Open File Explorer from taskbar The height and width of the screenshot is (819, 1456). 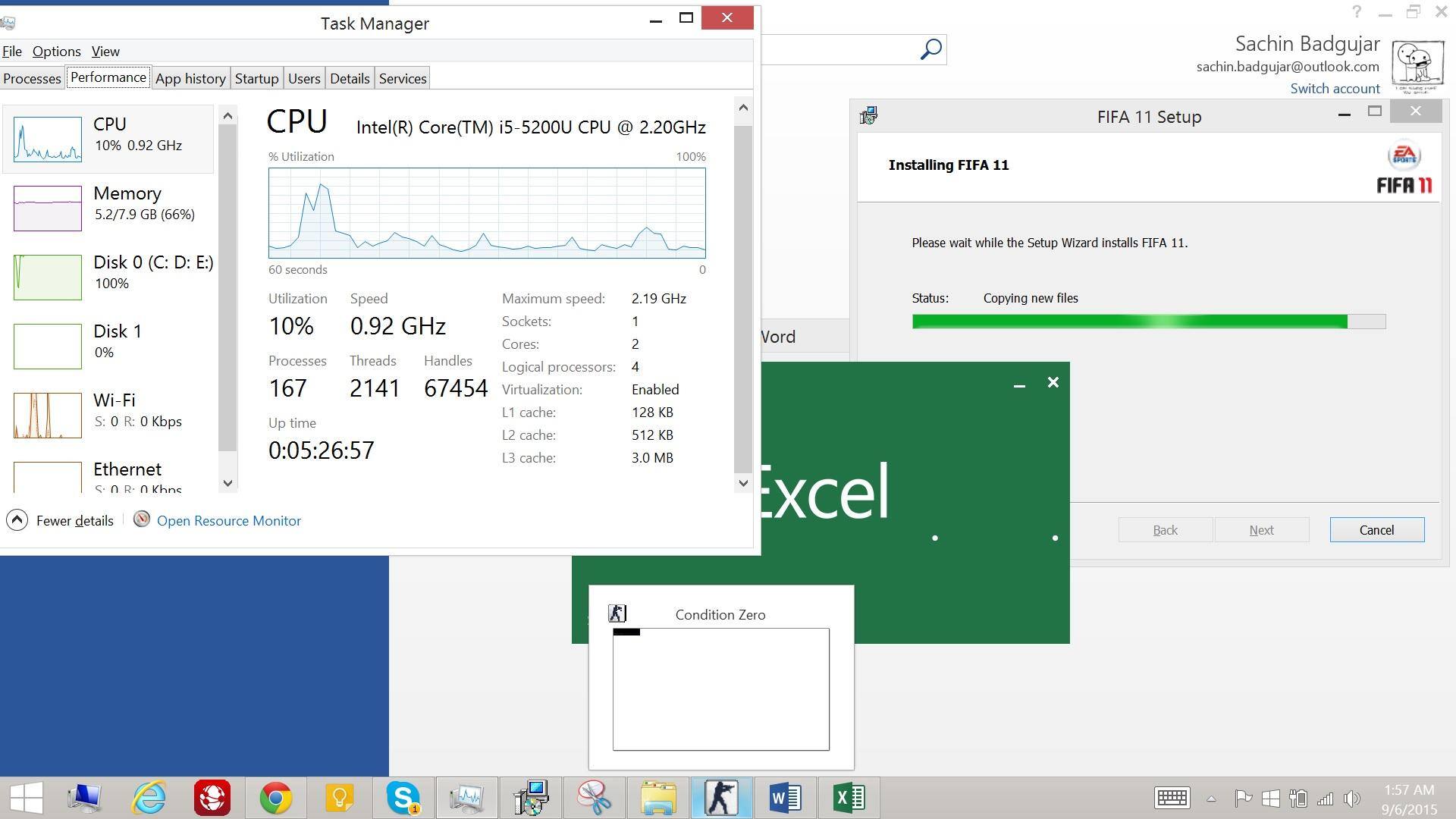[657, 798]
